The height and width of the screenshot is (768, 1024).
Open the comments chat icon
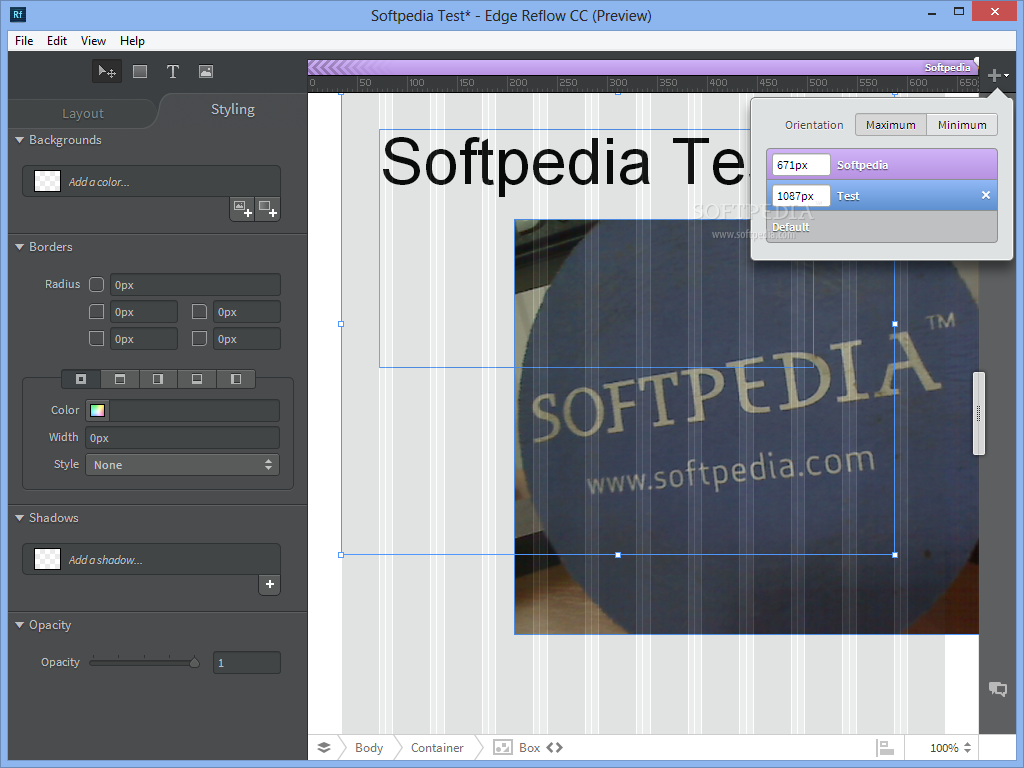click(998, 689)
